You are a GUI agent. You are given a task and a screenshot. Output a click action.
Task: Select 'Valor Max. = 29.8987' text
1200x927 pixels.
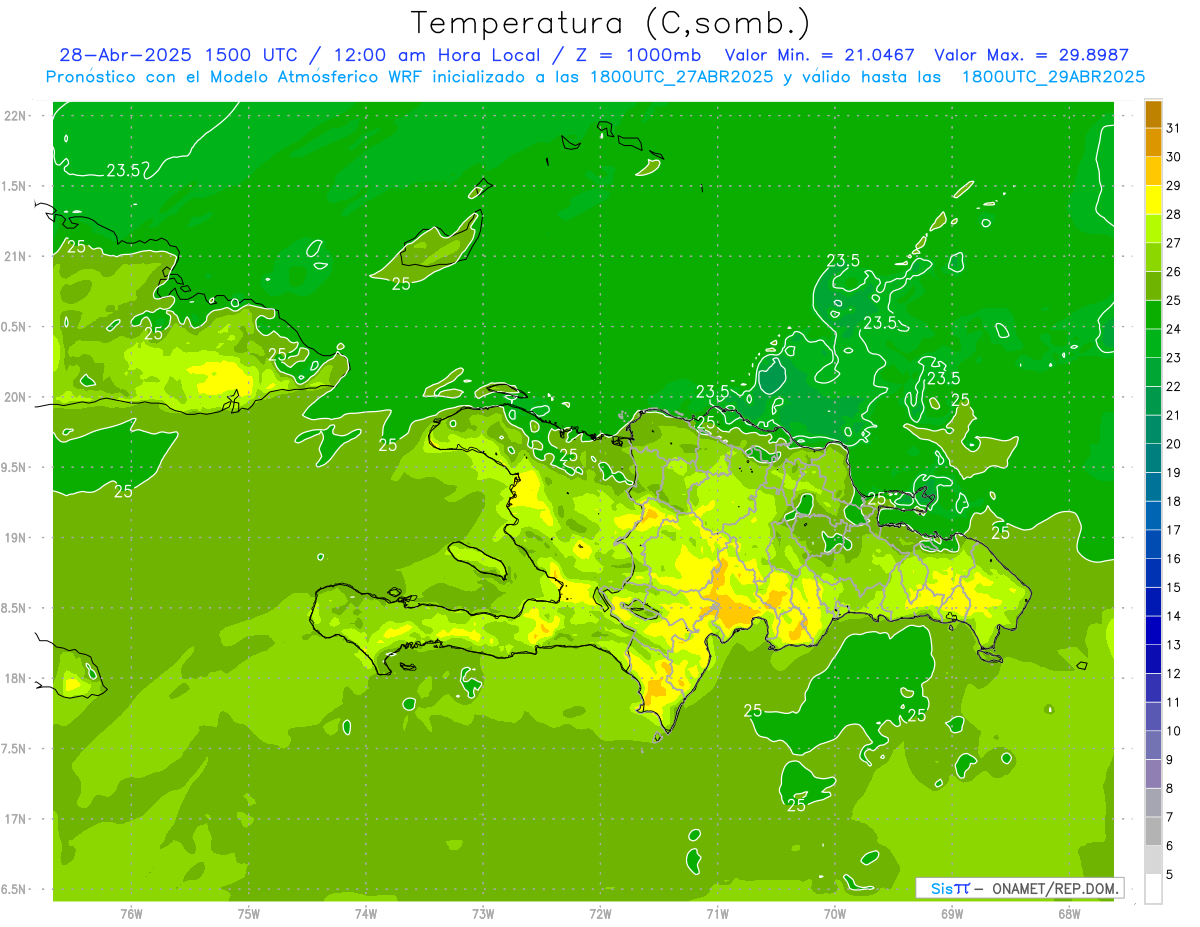(1031, 55)
